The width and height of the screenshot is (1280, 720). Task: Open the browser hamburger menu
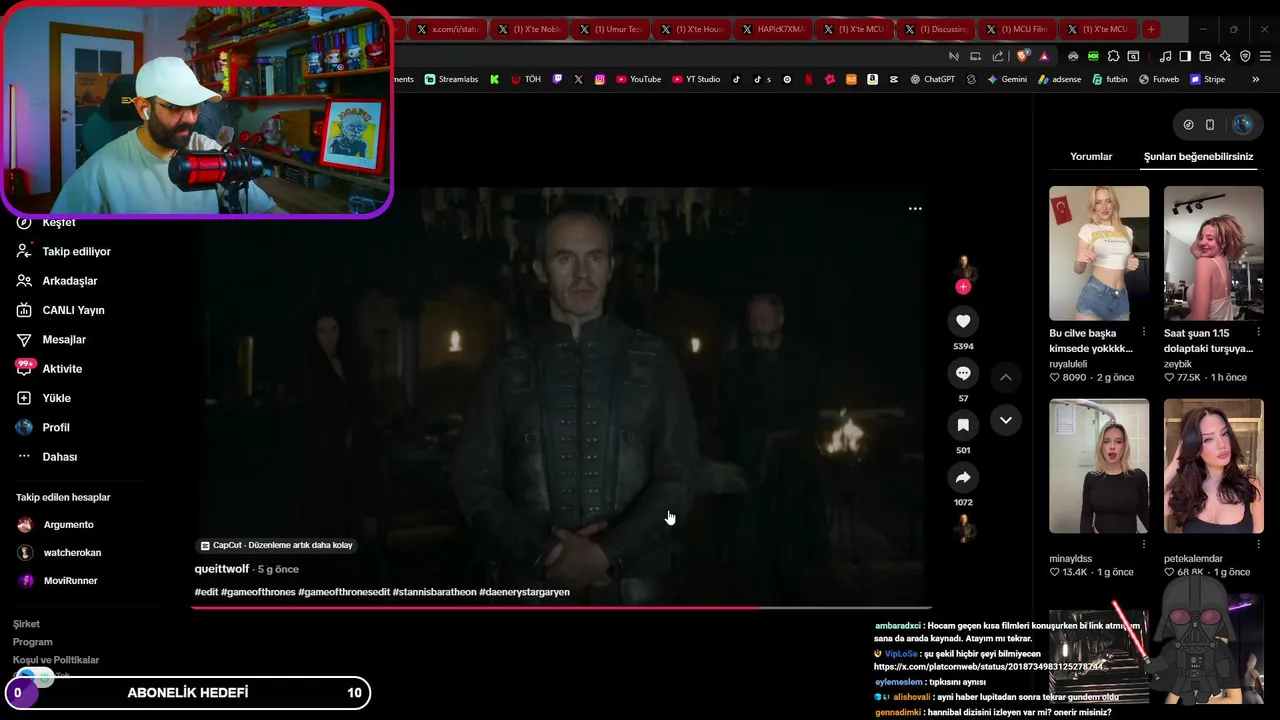point(1265,56)
